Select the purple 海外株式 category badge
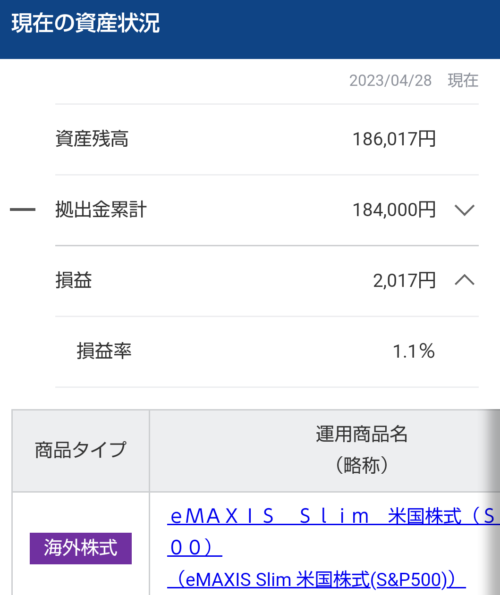This screenshot has width=500, height=595. point(81,548)
